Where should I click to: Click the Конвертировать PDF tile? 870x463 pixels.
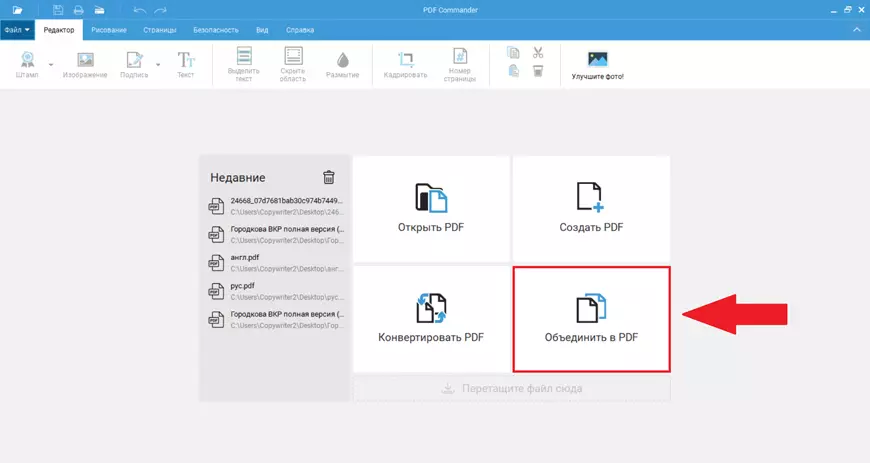tap(431, 319)
